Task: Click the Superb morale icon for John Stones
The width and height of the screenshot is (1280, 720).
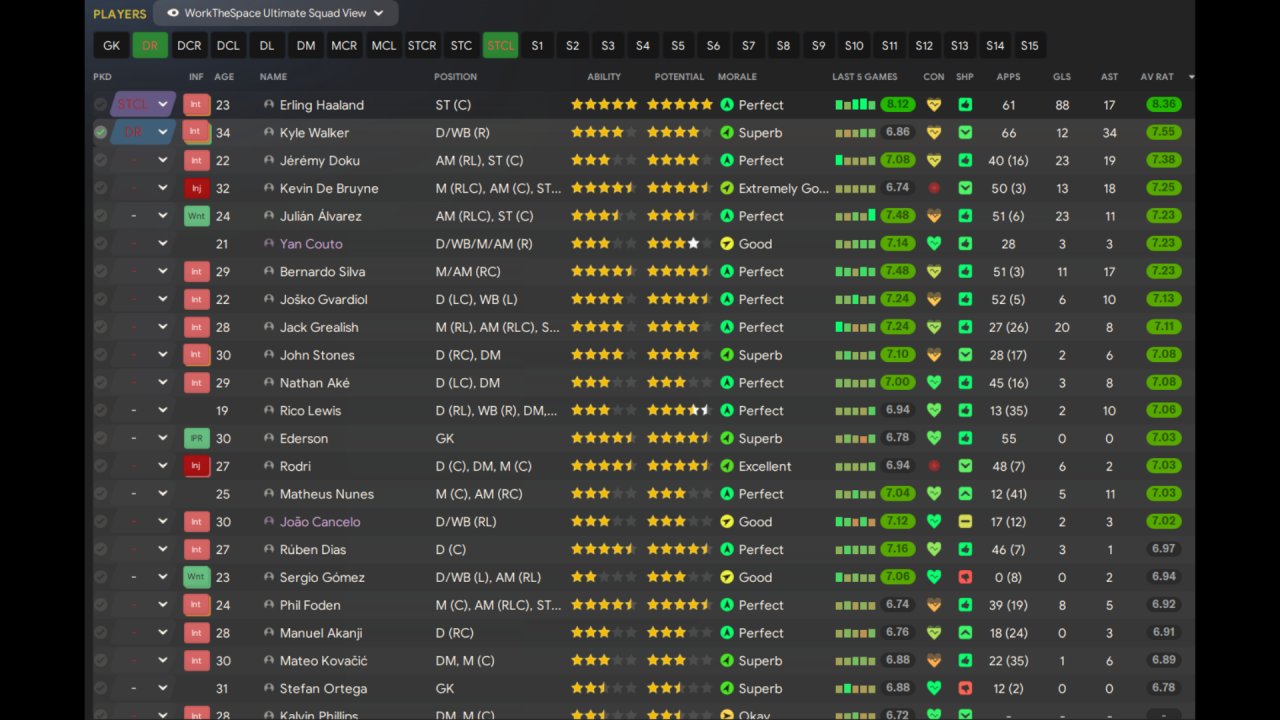Action: pyautogui.click(x=727, y=355)
